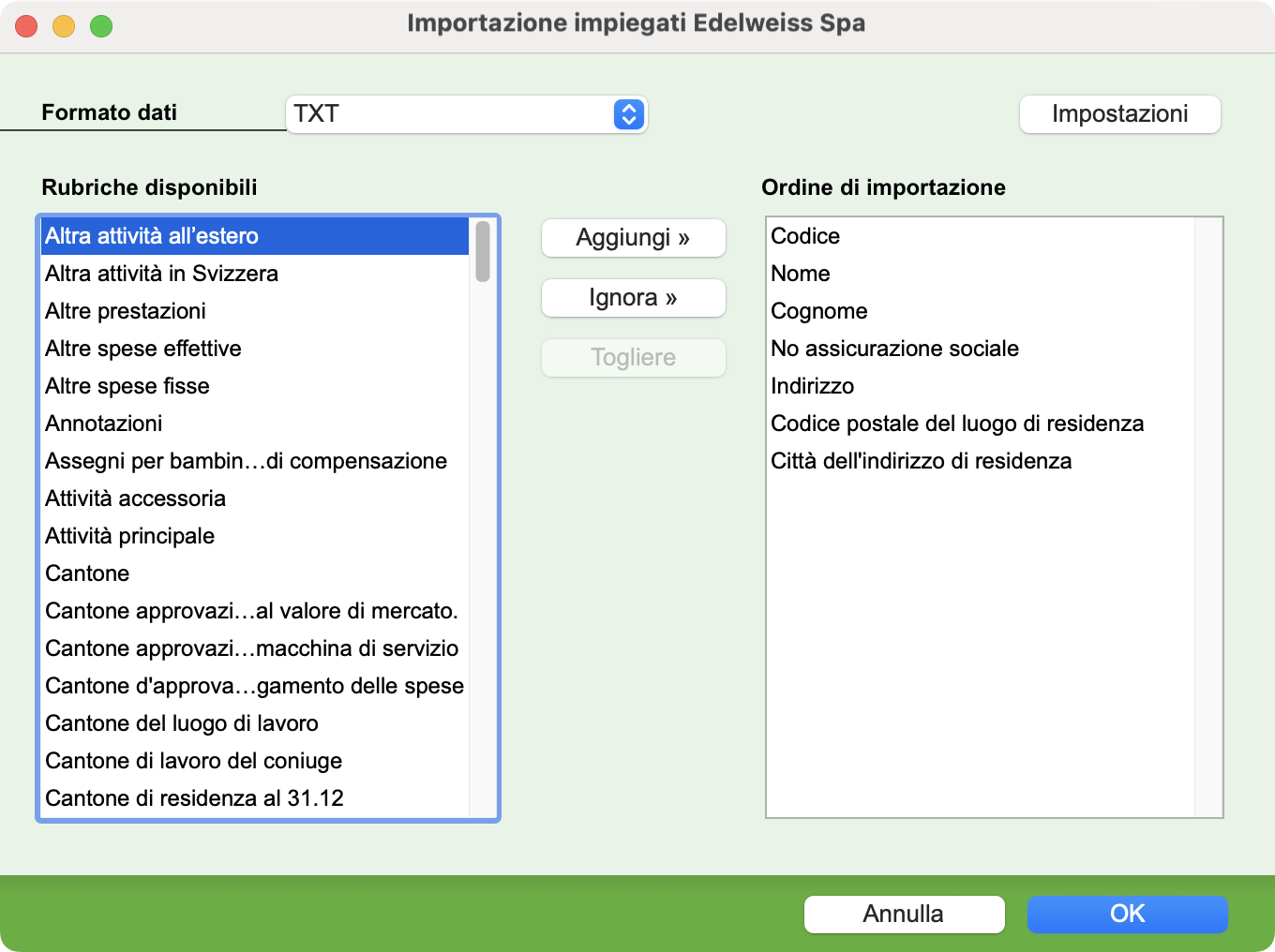
Task: Select 'Cantone di lavoro del coniuge' row
Action: [x=255, y=761]
